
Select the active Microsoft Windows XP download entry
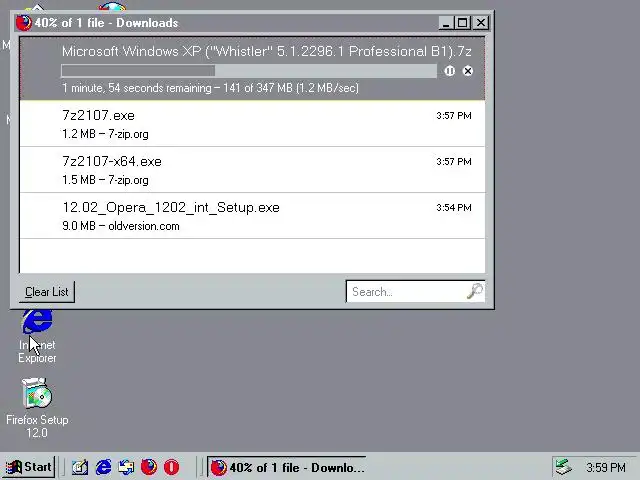tap(252, 69)
